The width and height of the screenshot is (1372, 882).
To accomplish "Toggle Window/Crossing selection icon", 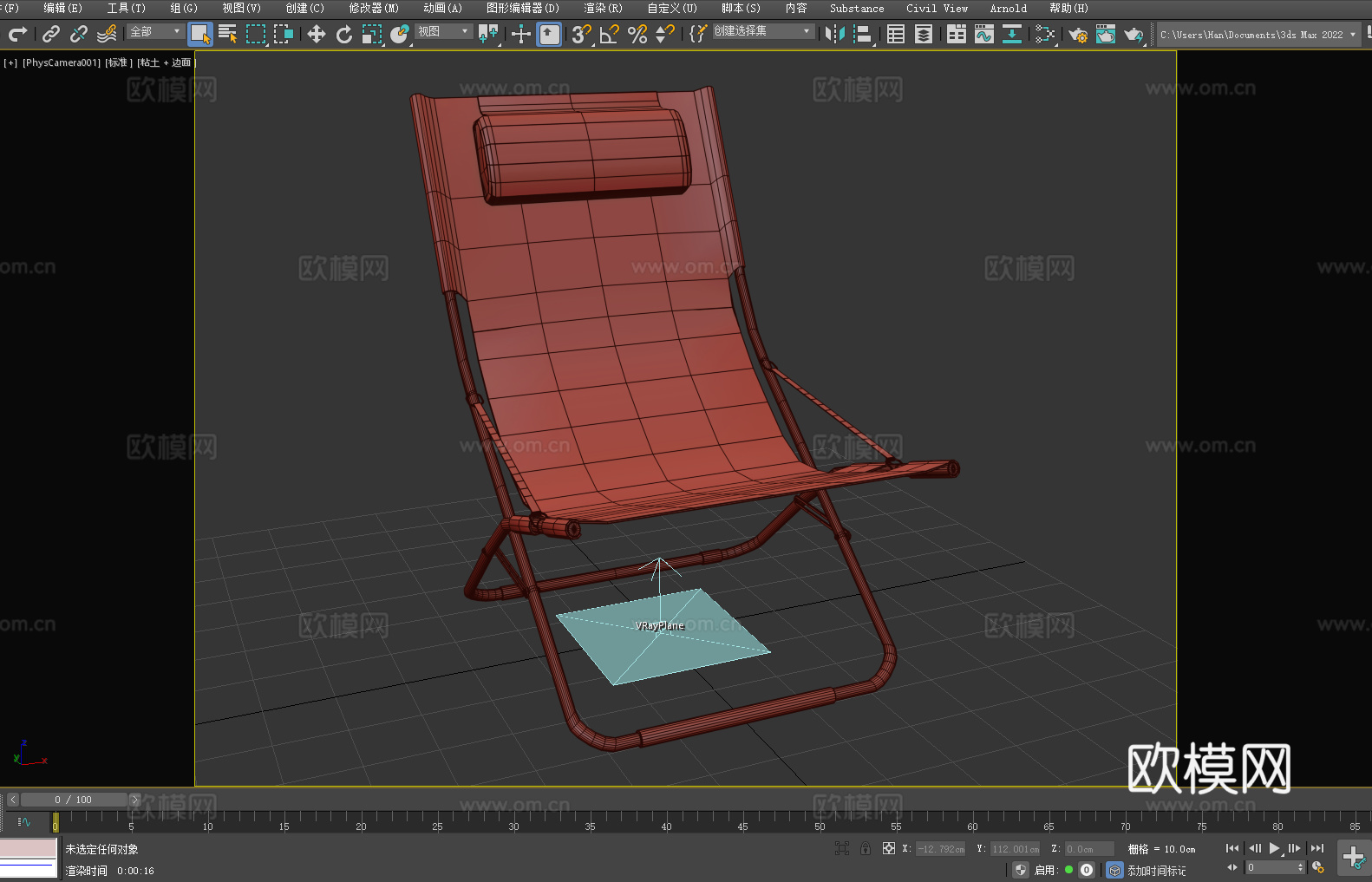I will click(x=284, y=34).
